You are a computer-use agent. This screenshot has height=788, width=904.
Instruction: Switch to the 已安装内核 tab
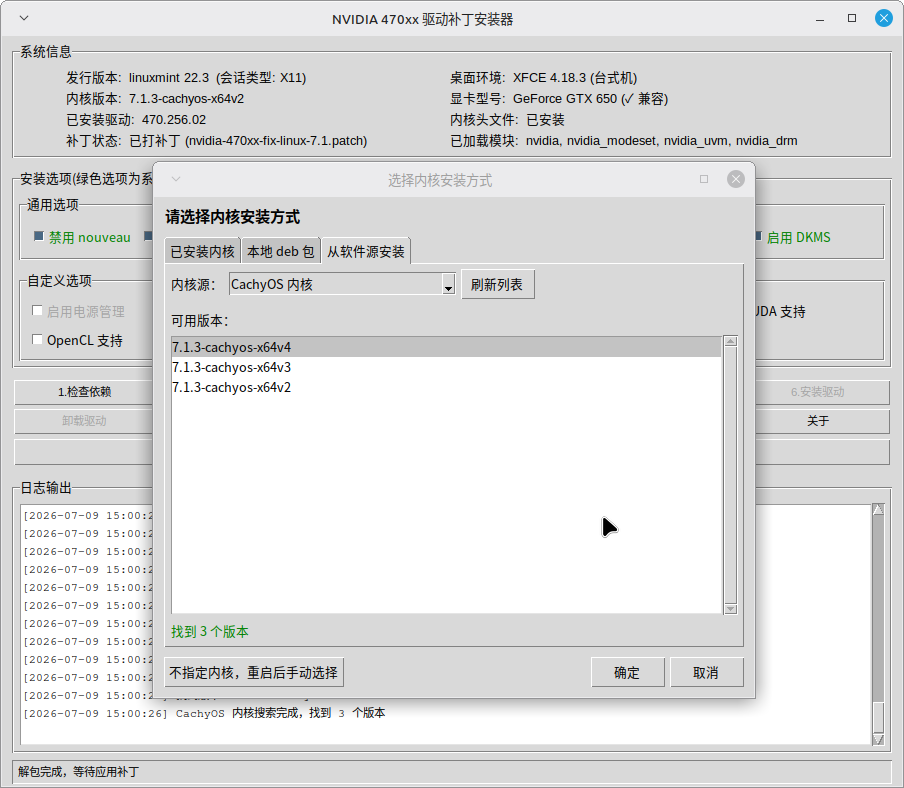(x=202, y=252)
